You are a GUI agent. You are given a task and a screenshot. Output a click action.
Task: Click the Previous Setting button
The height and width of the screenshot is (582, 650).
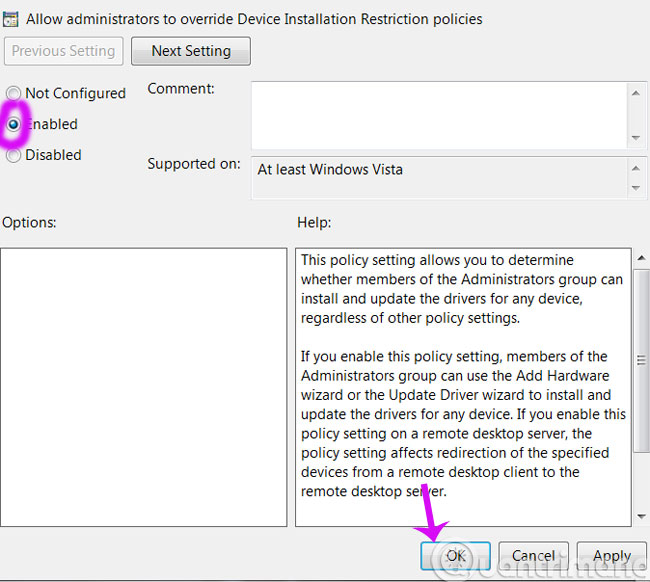click(x=65, y=51)
